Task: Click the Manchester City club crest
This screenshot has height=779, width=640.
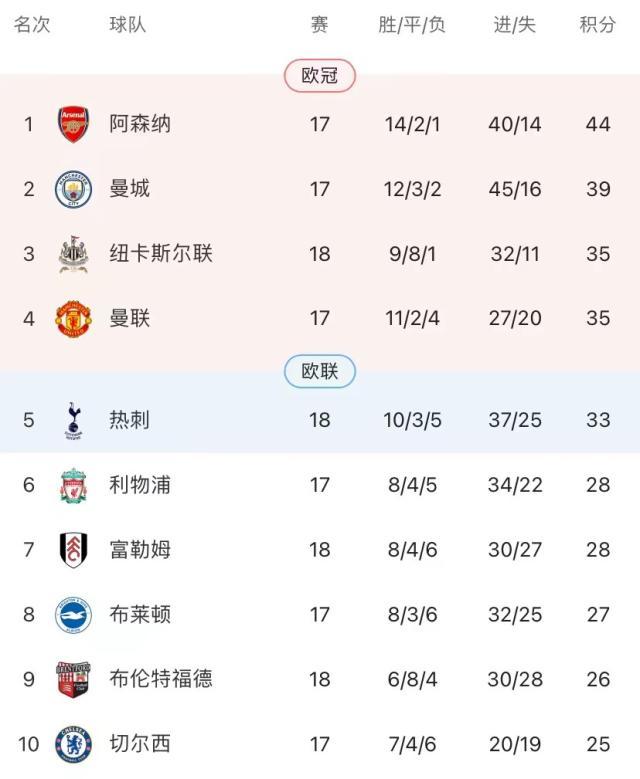Action: (x=73, y=189)
